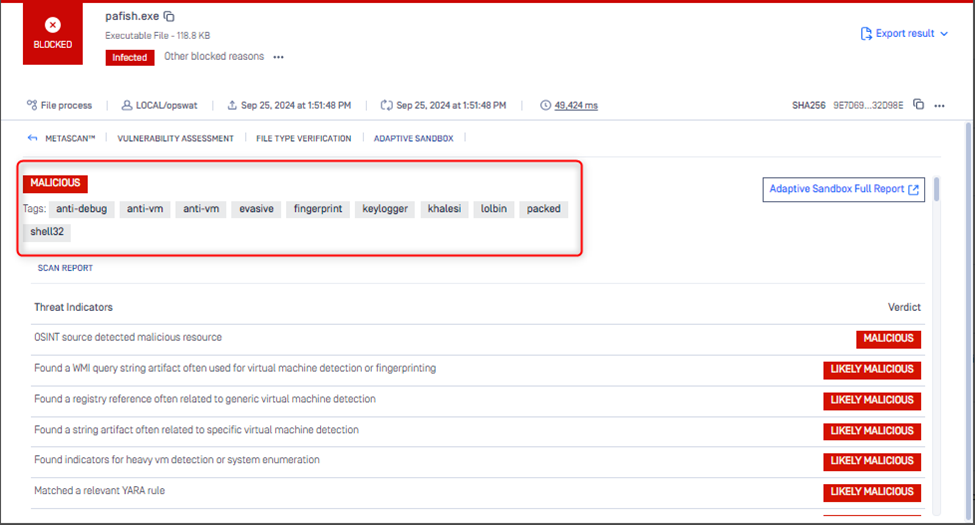
Task: Click the clock duration icon
Action: tap(545, 105)
